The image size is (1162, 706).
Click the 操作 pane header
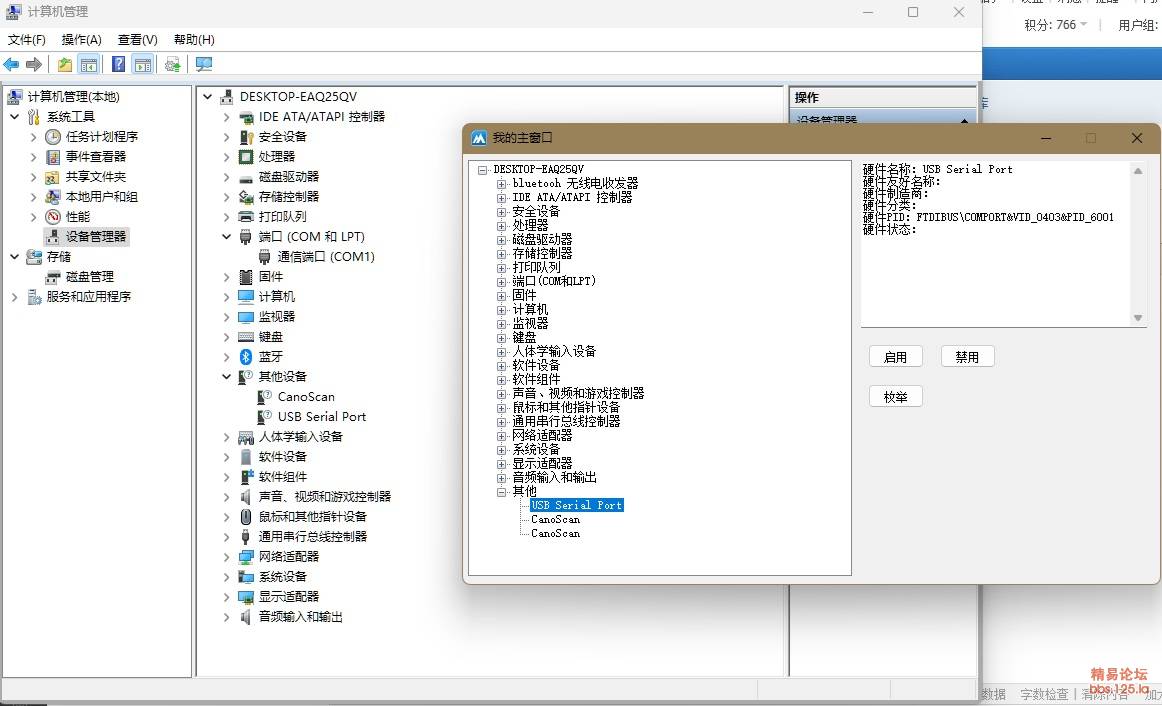point(882,97)
